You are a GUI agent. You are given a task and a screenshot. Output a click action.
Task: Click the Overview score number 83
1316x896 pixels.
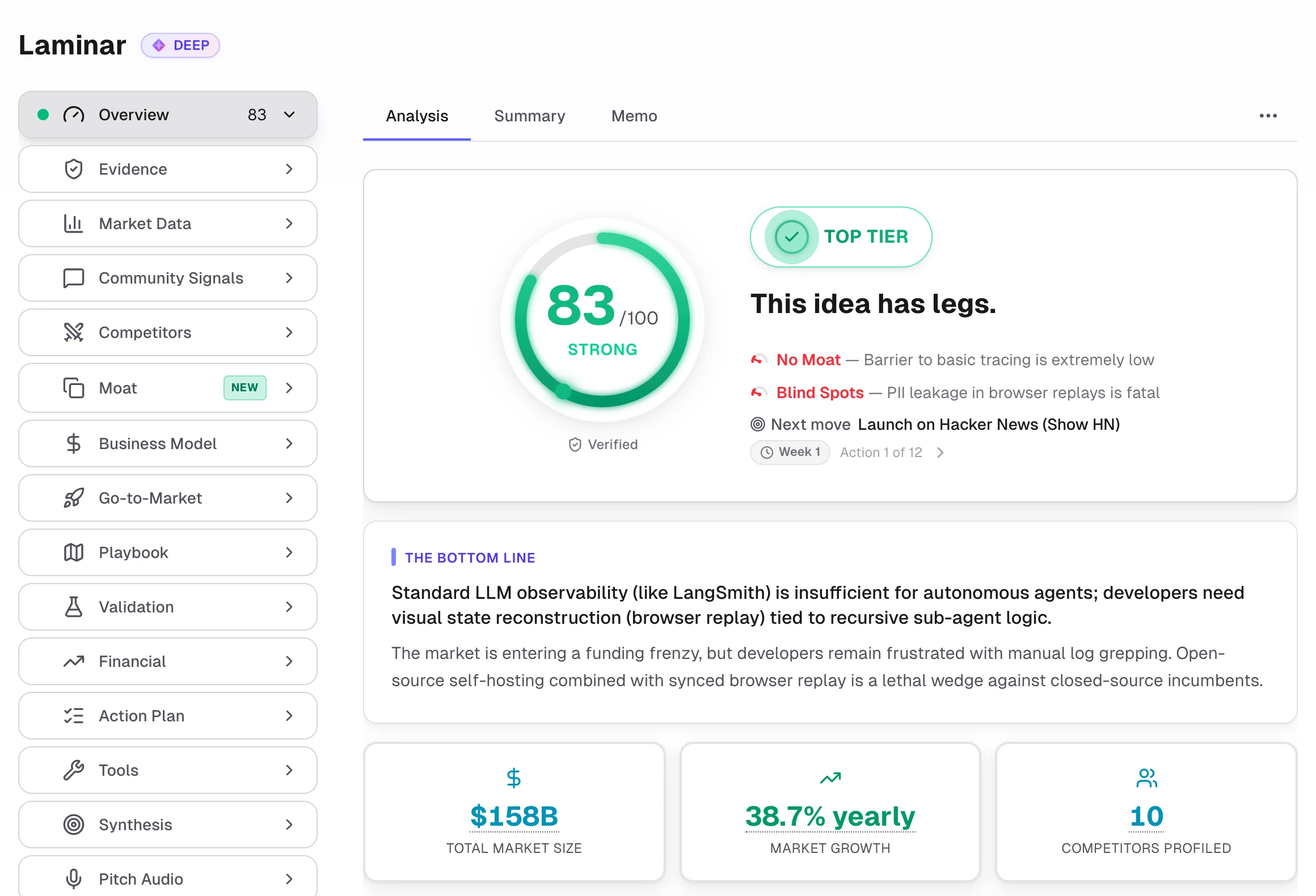[257, 115]
